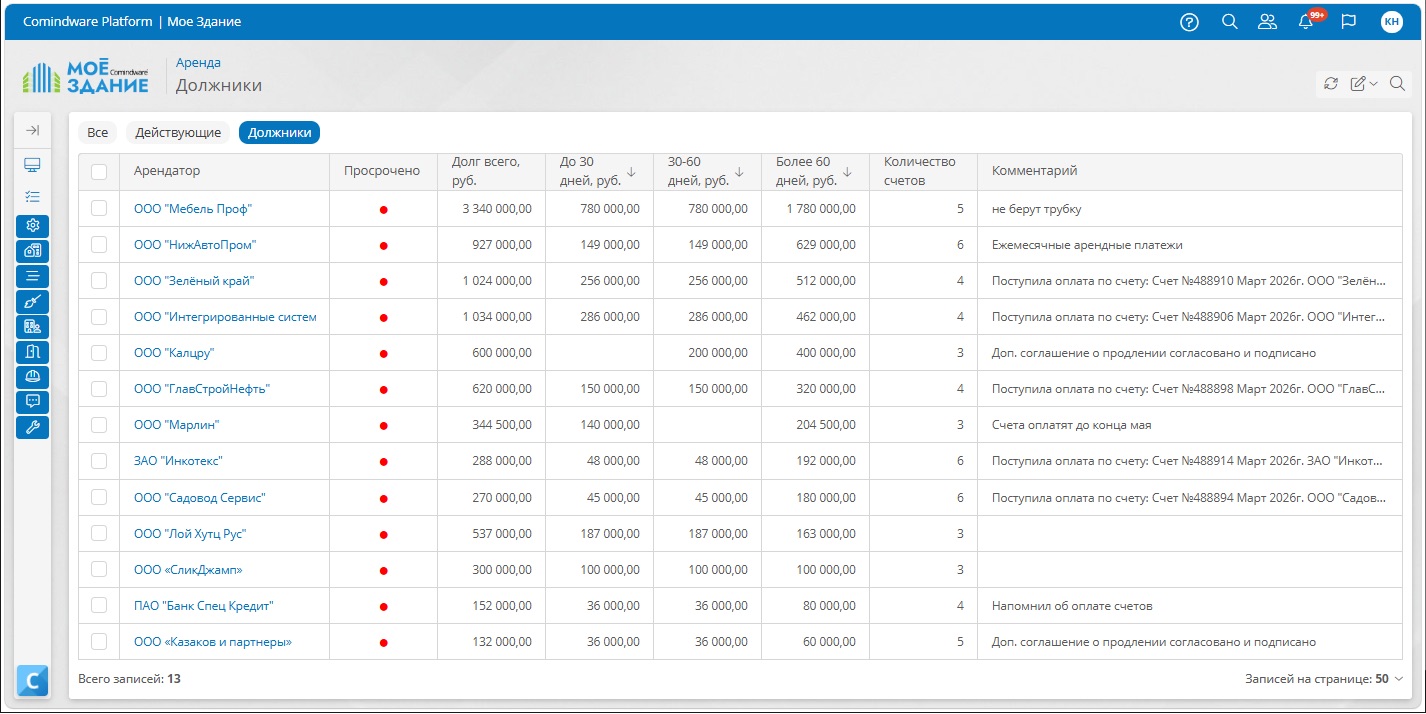This screenshot has width=1426, height=714.
Task: Open the edit pencil dropdown menu
Action: coord(1364,84)
